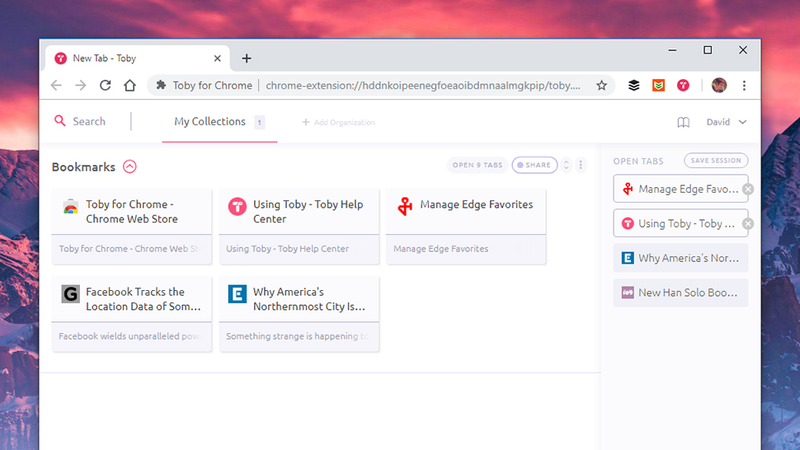This screenshot has width=800, height=450.
Task: Open the Facebook Tracks the Location Data card
Action: (x=132, y=314)
